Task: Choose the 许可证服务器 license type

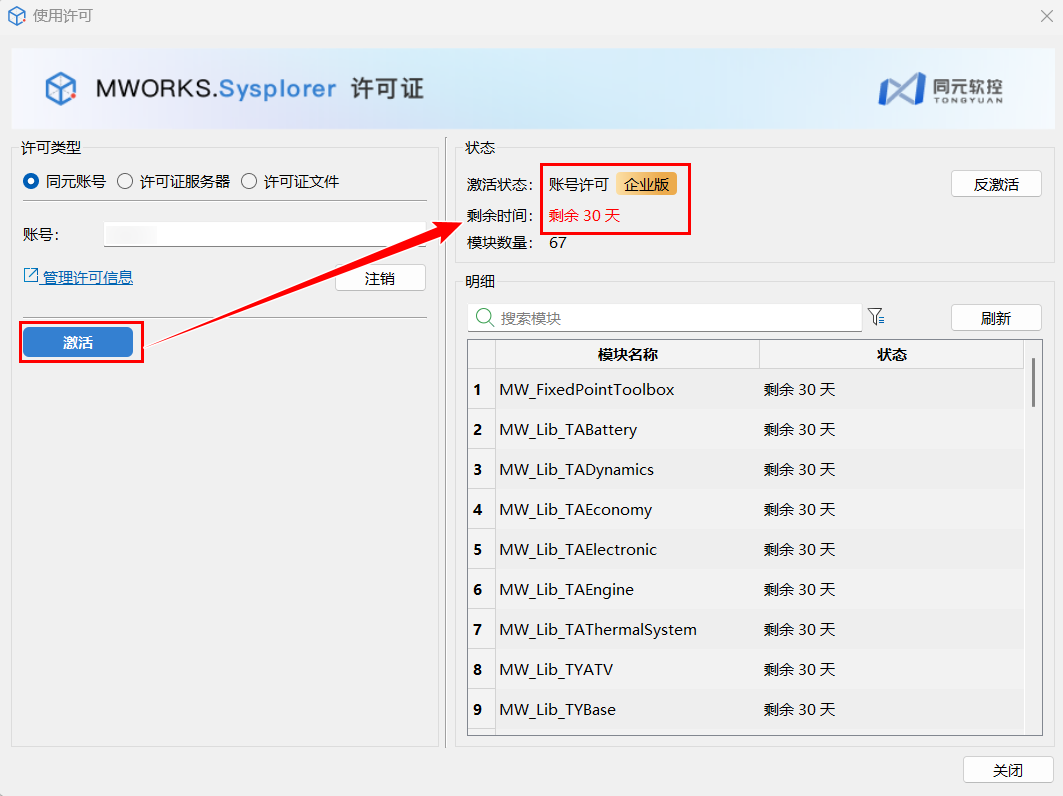Action: tap(125, 181)
